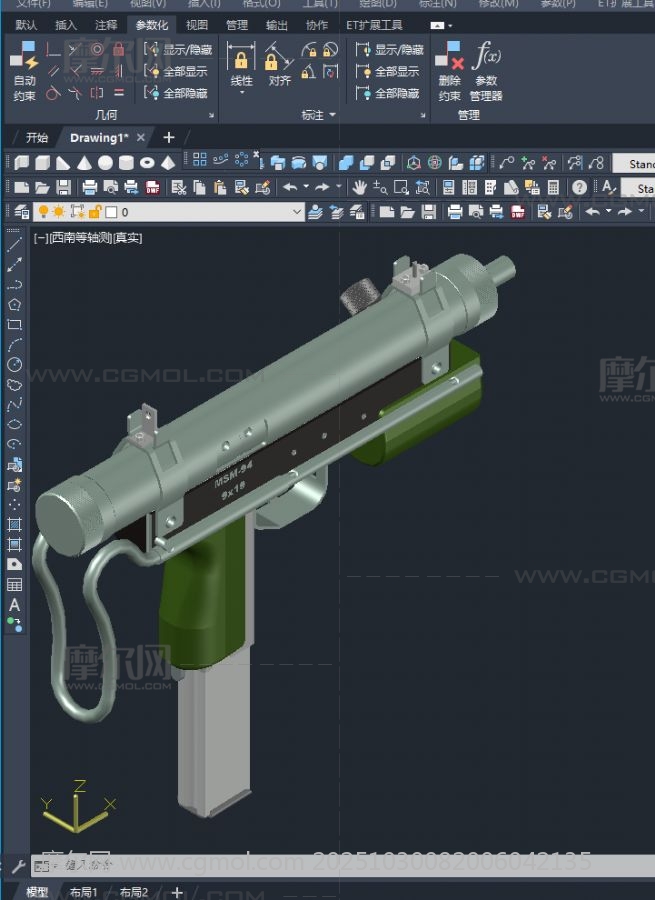Click the white layer color swatch
This screenshot has width=655, height=900.
point(111,212)
